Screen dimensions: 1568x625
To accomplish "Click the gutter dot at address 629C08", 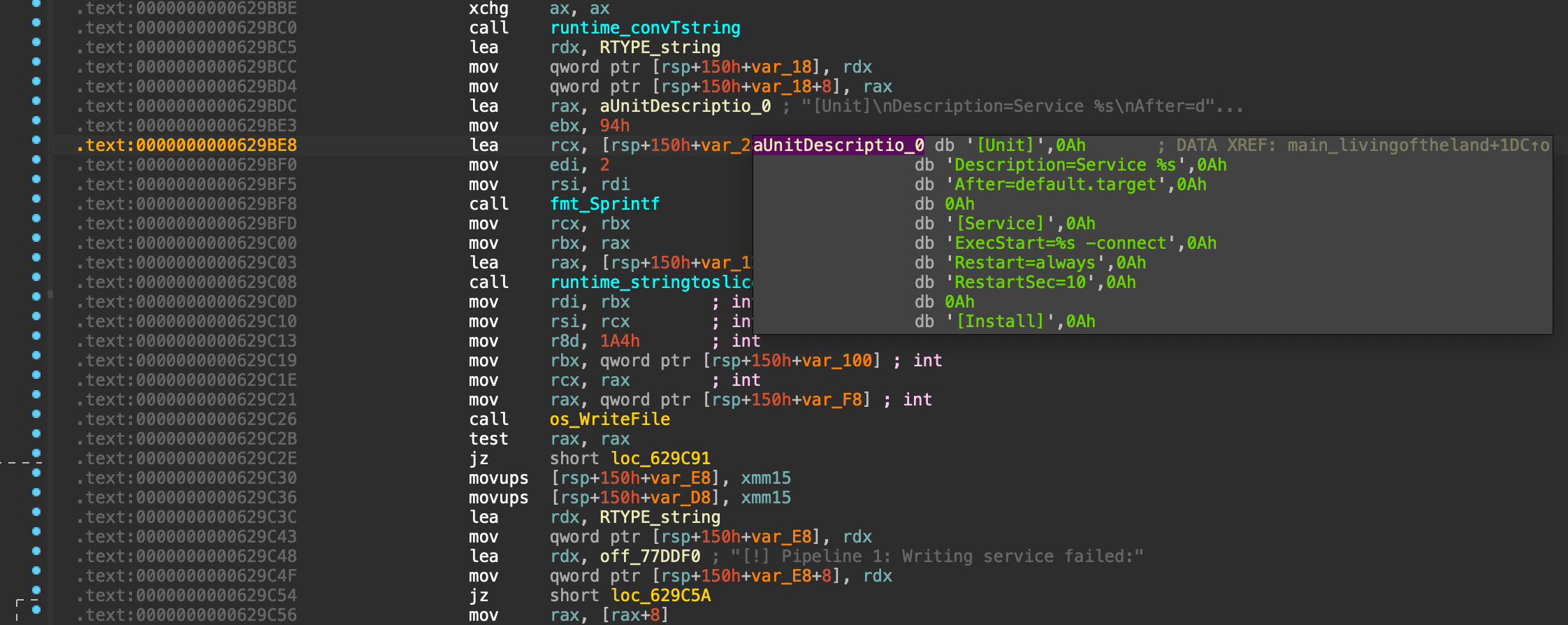I will click(36, 277).
